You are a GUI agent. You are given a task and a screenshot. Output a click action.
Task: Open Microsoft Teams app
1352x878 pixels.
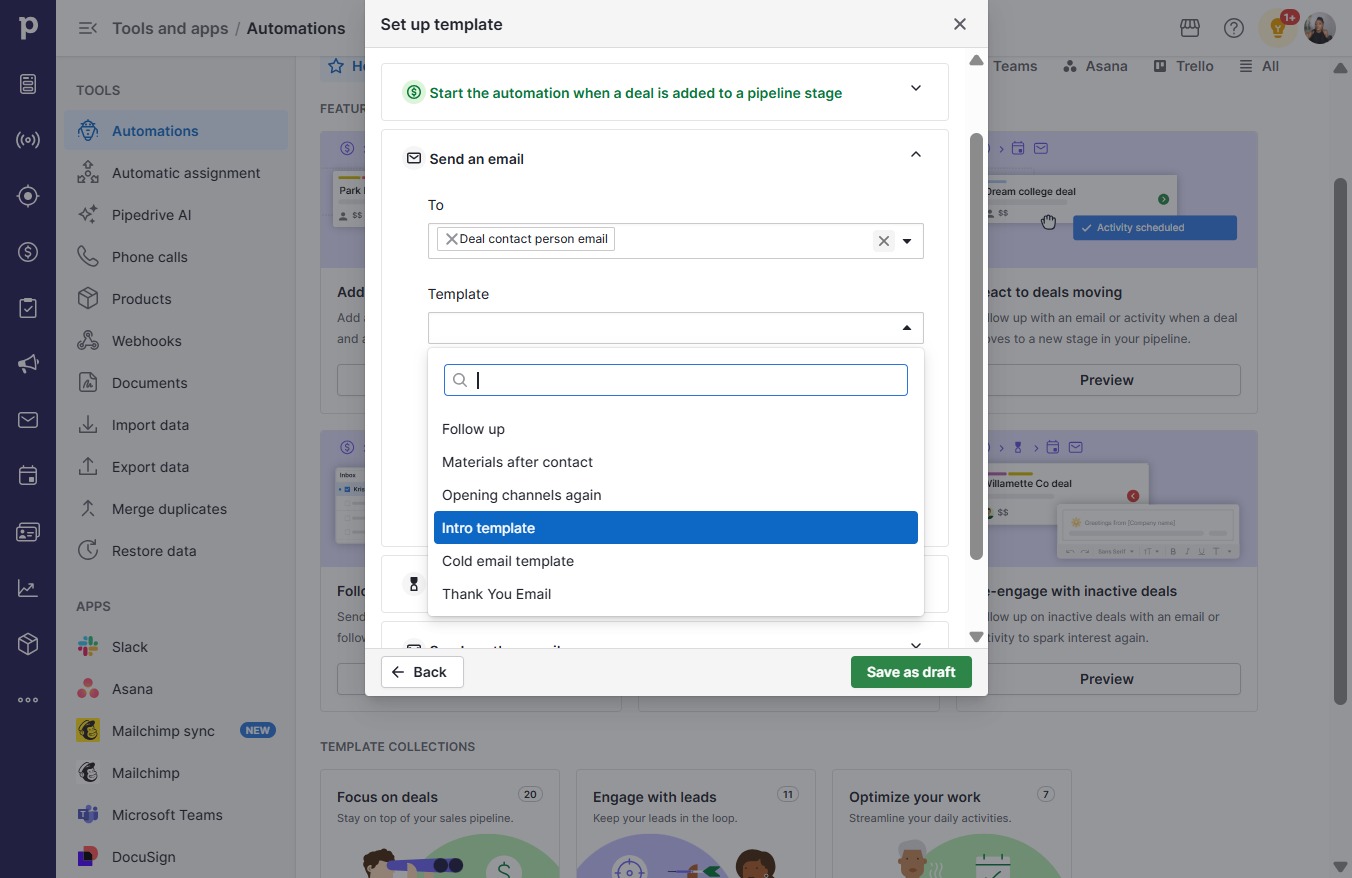[x=176, y=815]
